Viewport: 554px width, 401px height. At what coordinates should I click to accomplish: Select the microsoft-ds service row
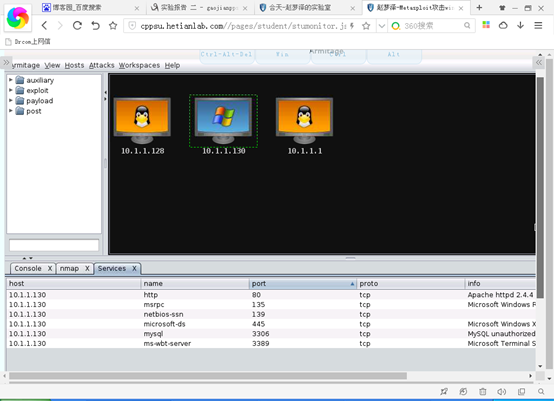click(271, 324)
